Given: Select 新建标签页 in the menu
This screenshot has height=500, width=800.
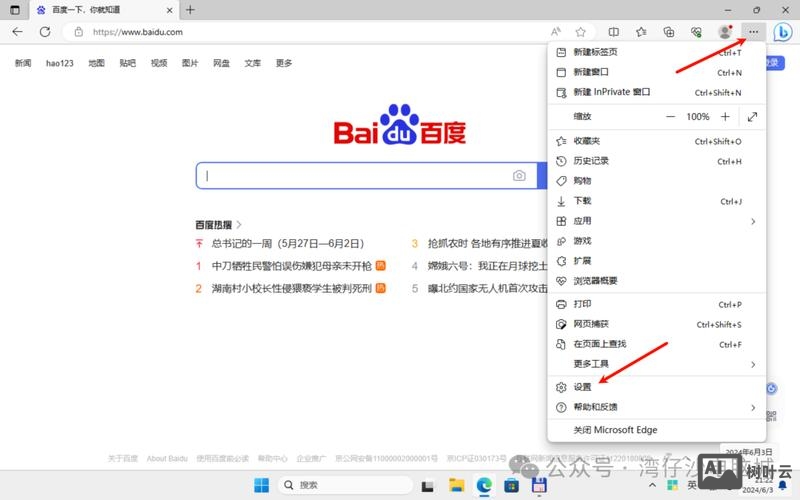Looking at the screenshot, I should coord(656,52).
